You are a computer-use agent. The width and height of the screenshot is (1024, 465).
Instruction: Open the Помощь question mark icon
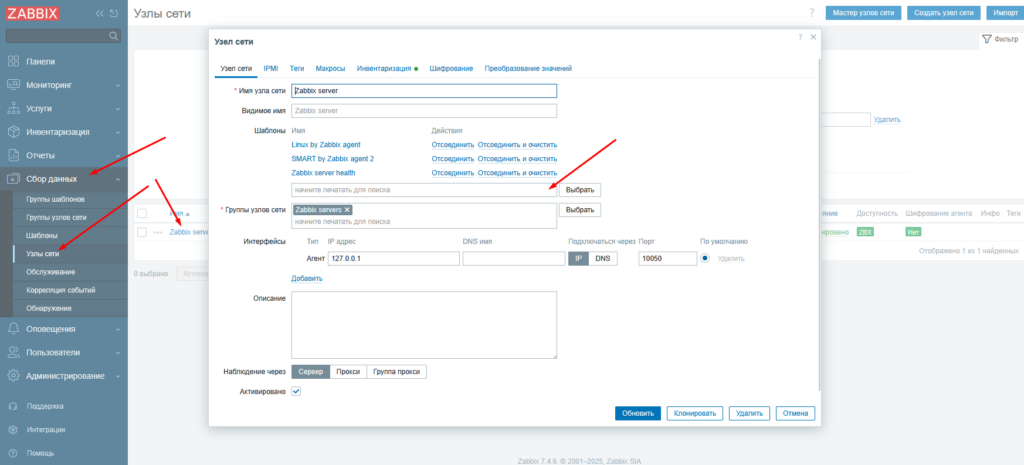tap(14, 453)
